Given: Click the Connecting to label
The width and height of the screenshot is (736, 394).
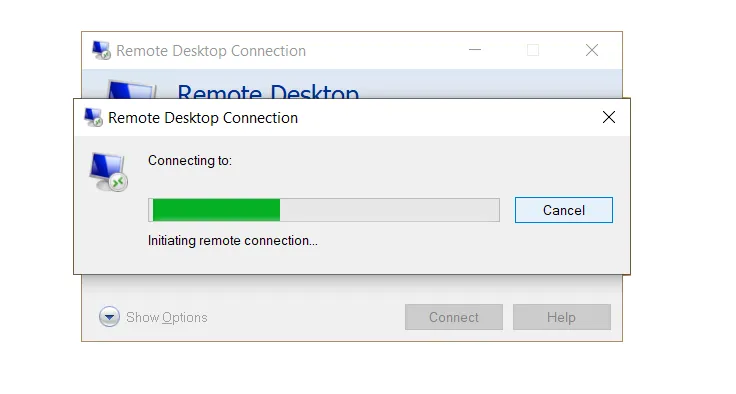Looking at the screenshot, I should click(190, 161).
